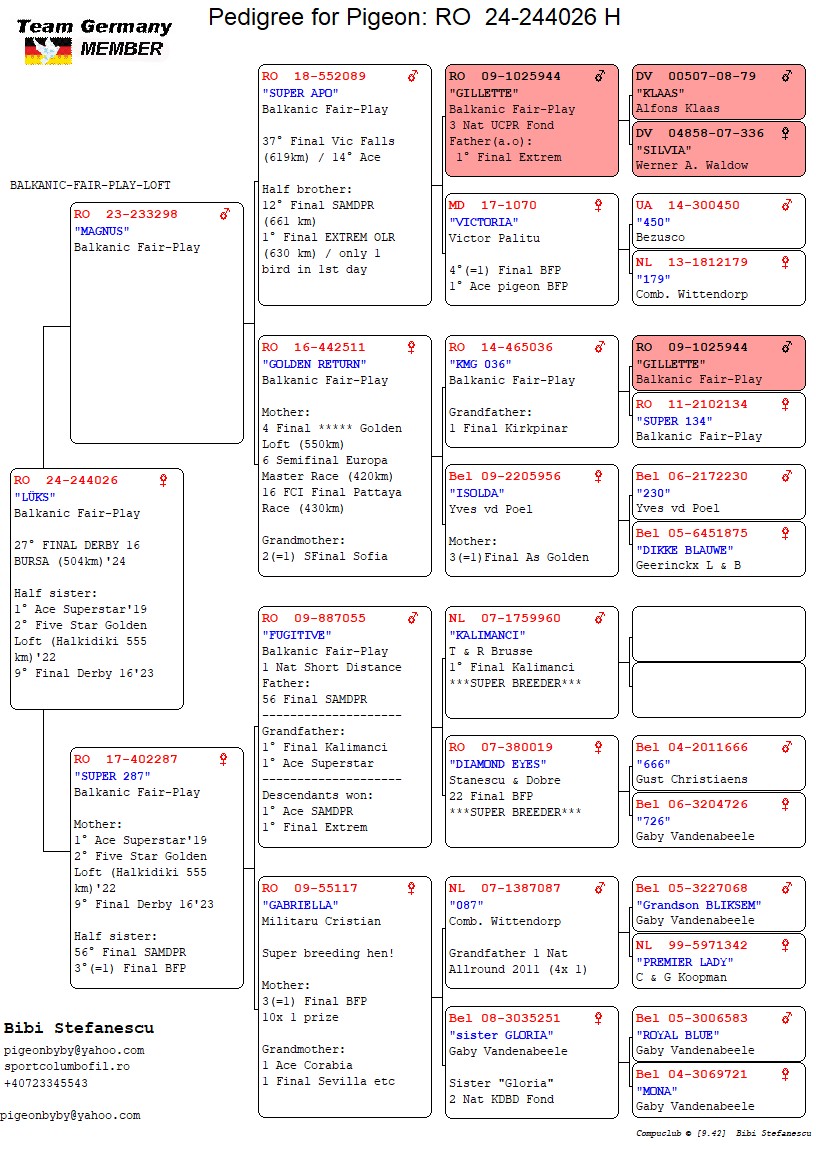Click male symbol on "230" Yves vd Poel card

click(x=786, y=476)
